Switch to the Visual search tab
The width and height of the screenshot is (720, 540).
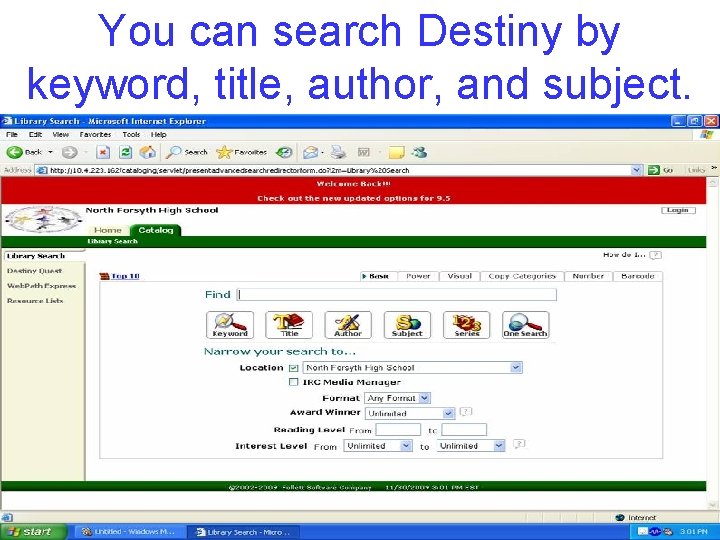tap(460, 276)
